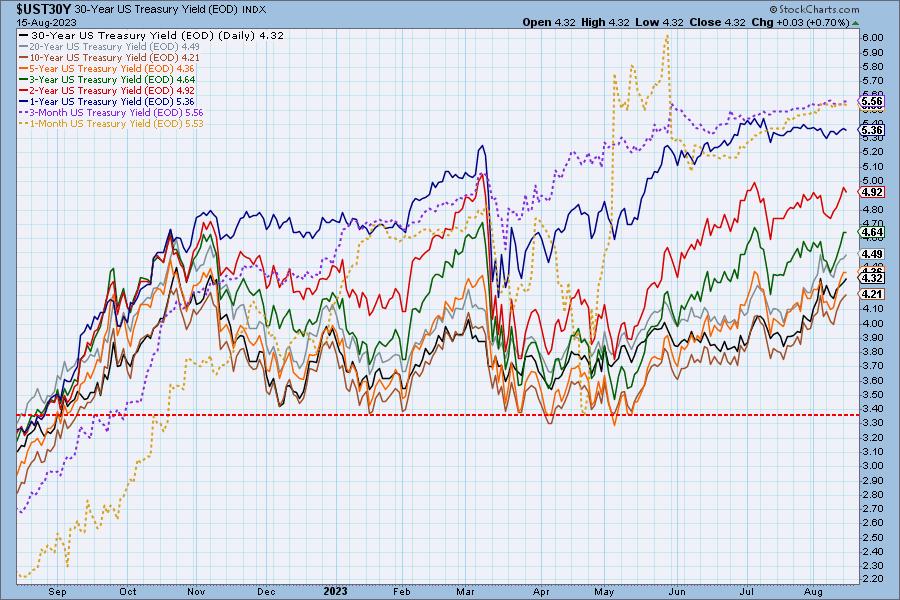Image resolution: width=900 pixels, height=600 pixels.
Task: Click the 4.80 tick on the yield axis
Action: (x=873, y=210)
